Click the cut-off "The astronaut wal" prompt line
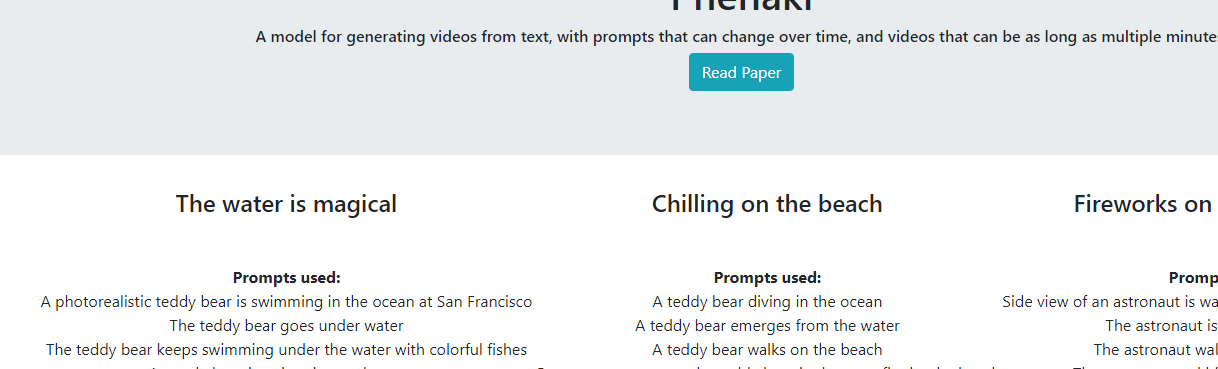This screenshot has width=1218, height=369. 1155,350
